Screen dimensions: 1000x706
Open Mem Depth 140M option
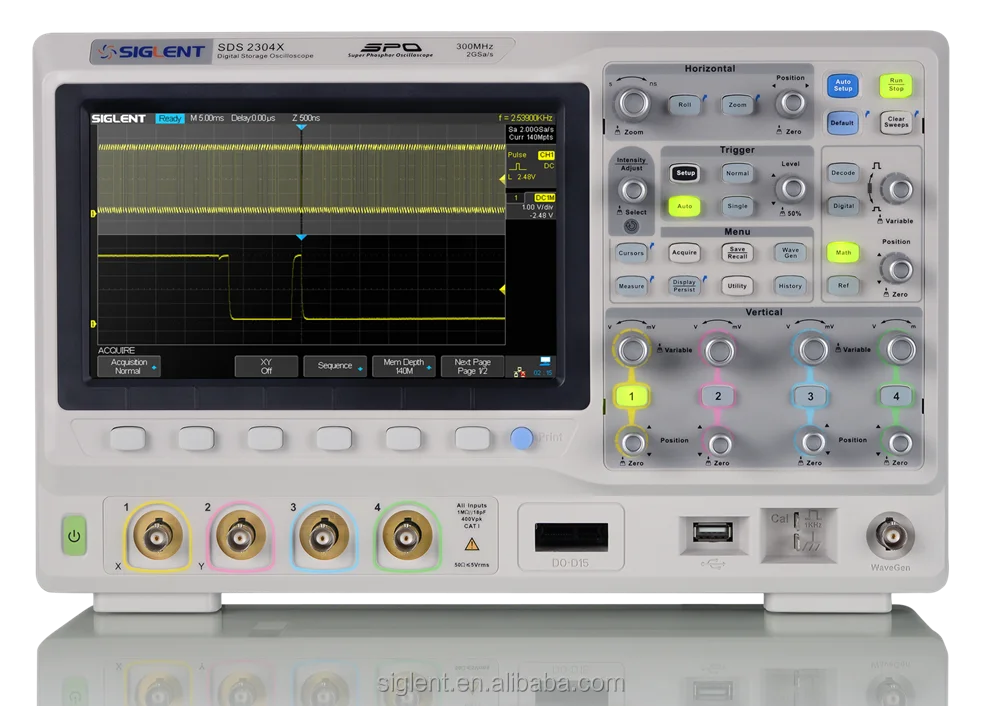point(404,366)
